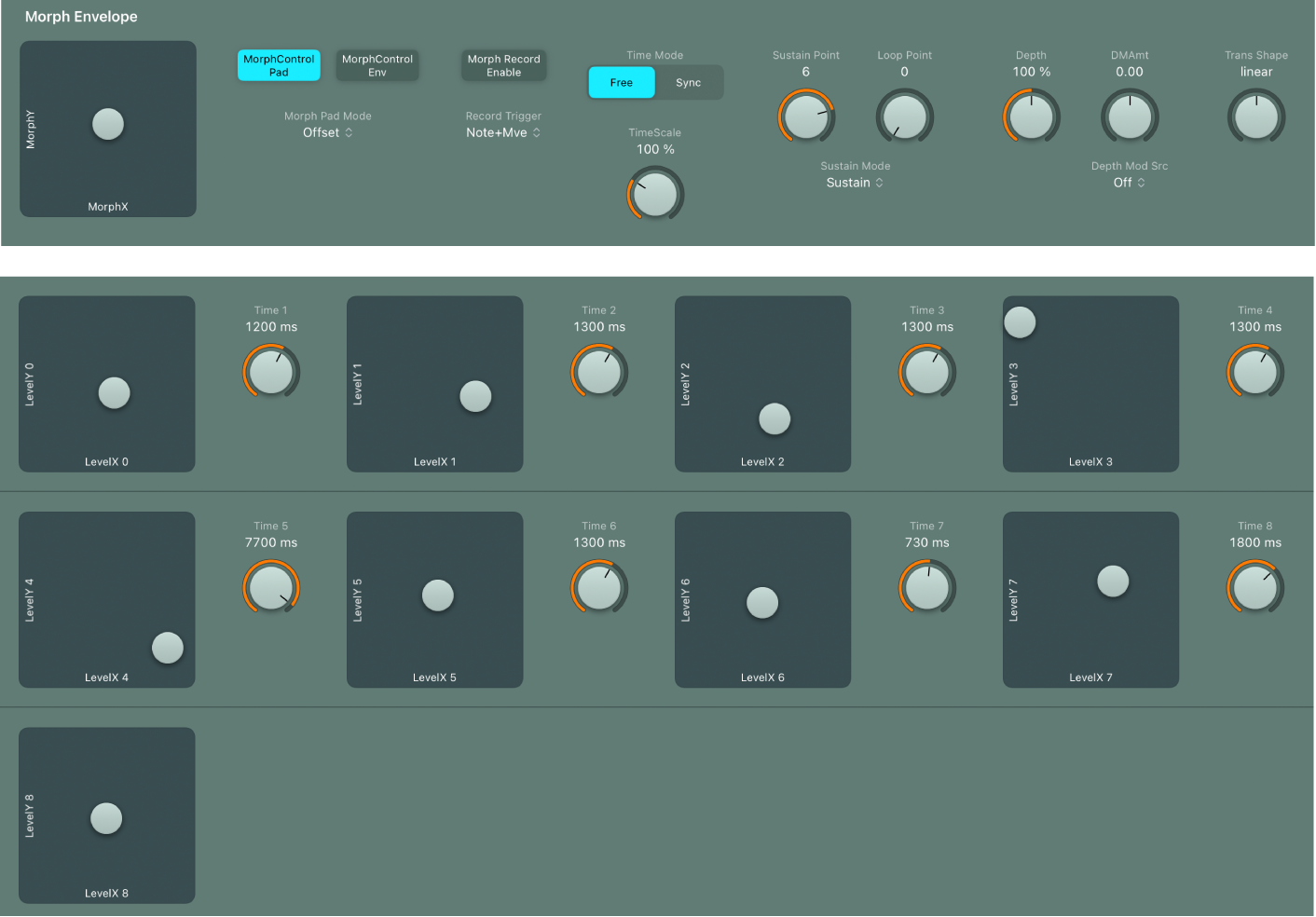
Task: Turn the Time 5 knob set to 7700 ms
Action: 271,586
